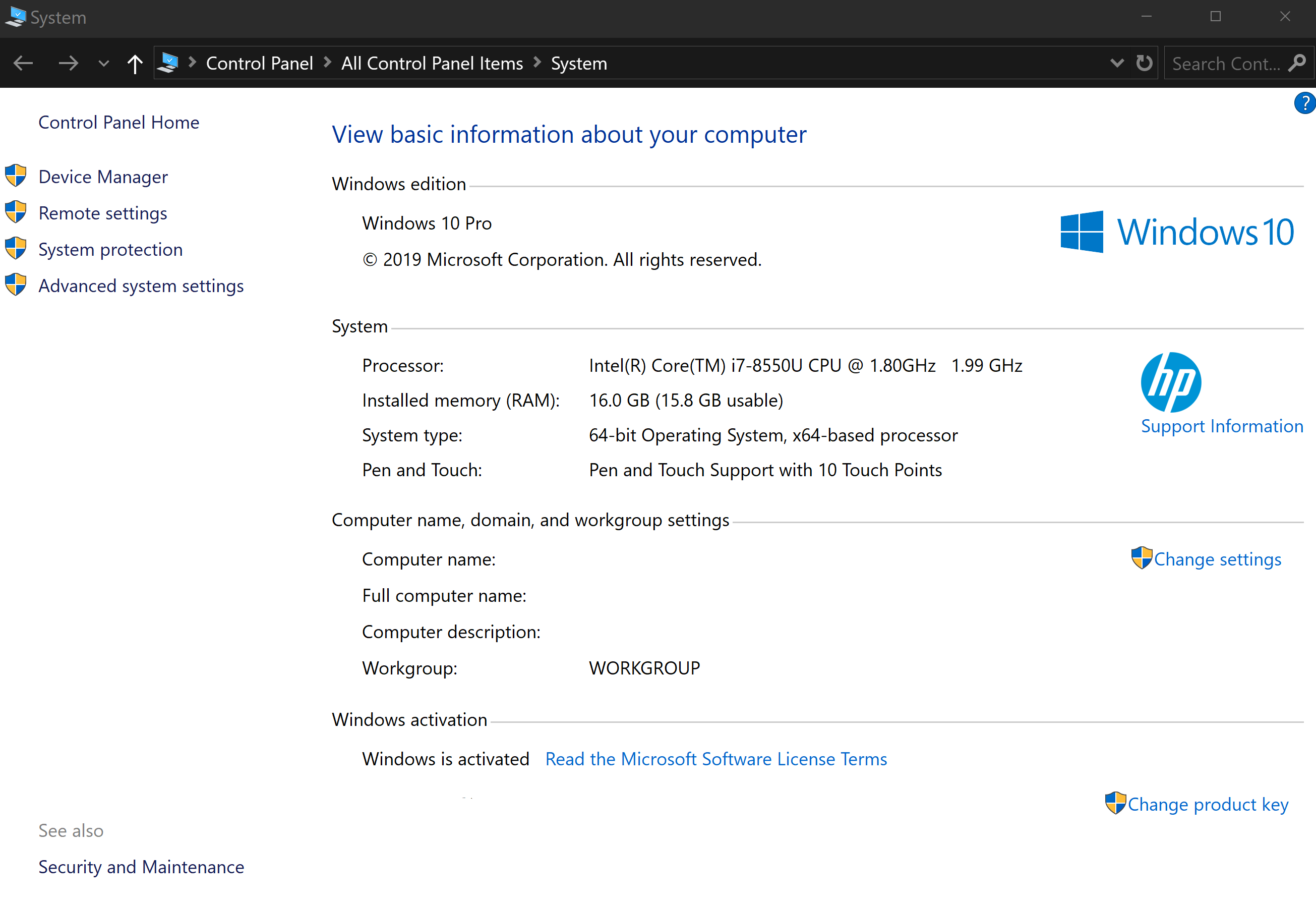This screenshot has width=1316, height=902.
Task: Open HP Support Information link
Action: coord(1222,426)
